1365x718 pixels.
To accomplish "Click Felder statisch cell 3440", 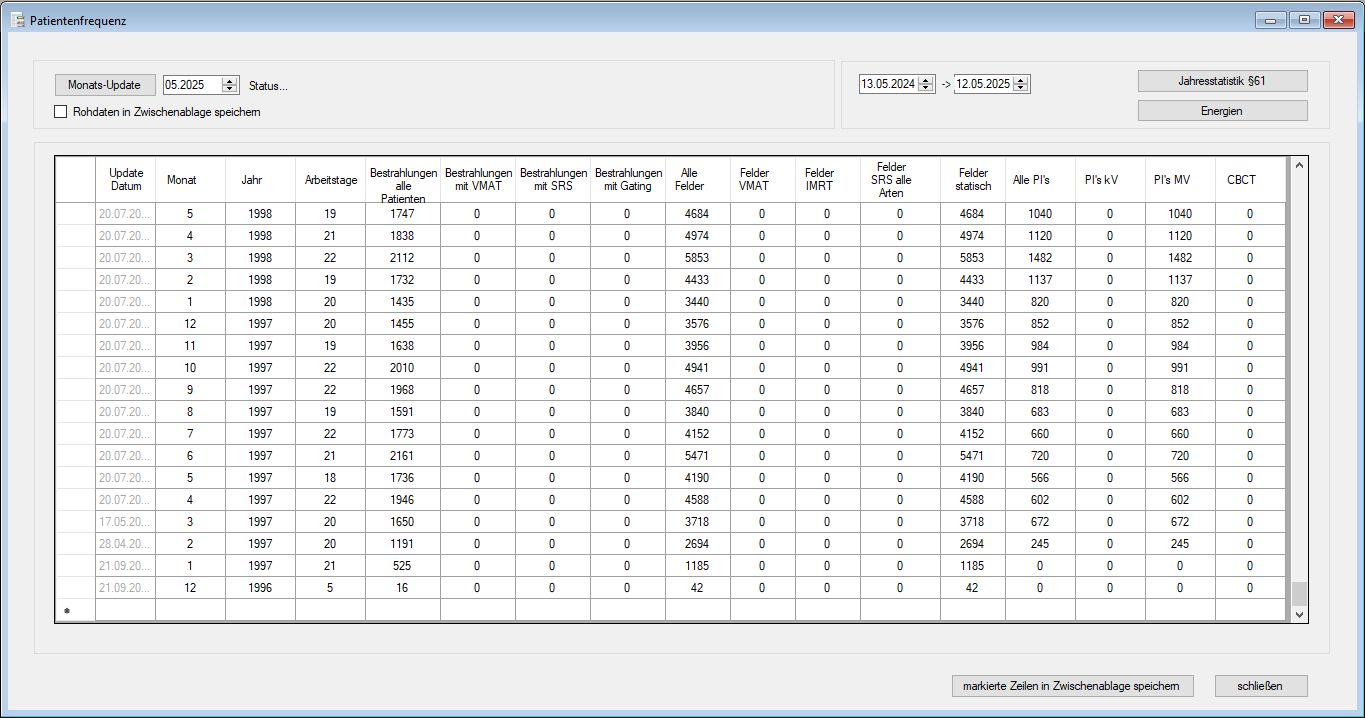I will [973, 301].
